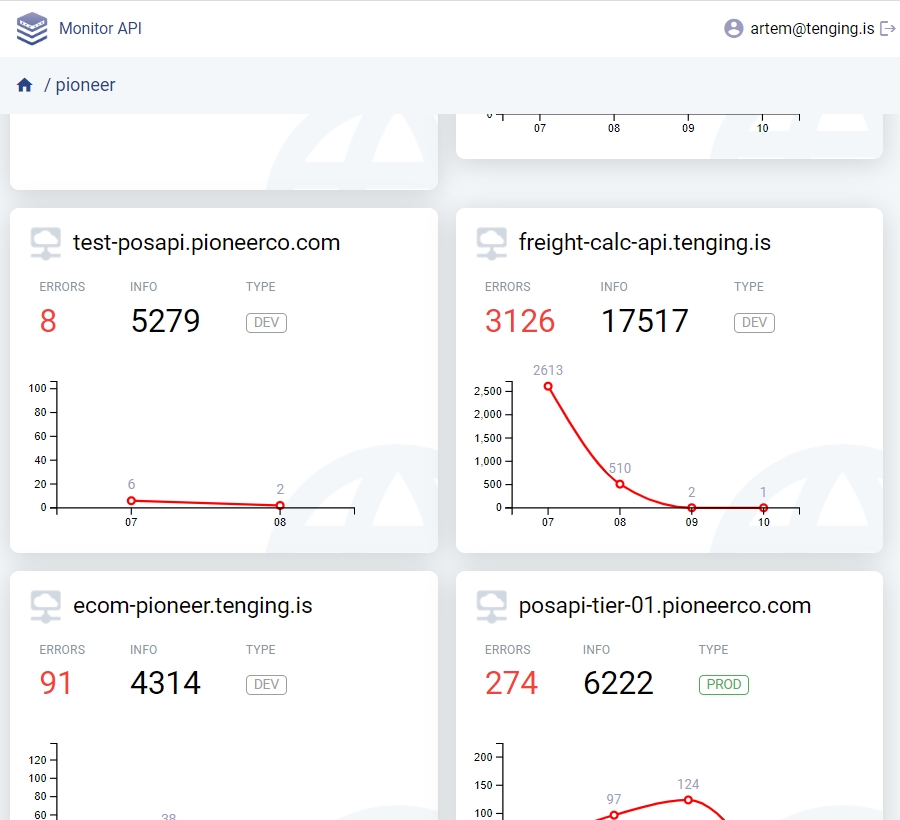Open posapi-tier-01.pioneerco.com monitor title
This screenshot has width=900, height=820.
point(665,606)
